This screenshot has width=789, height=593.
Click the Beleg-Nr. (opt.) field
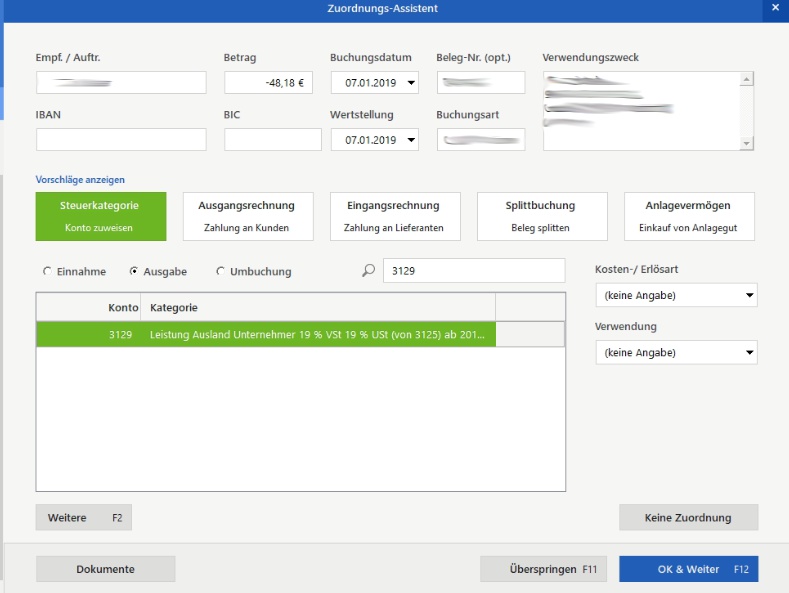(481, 83)
